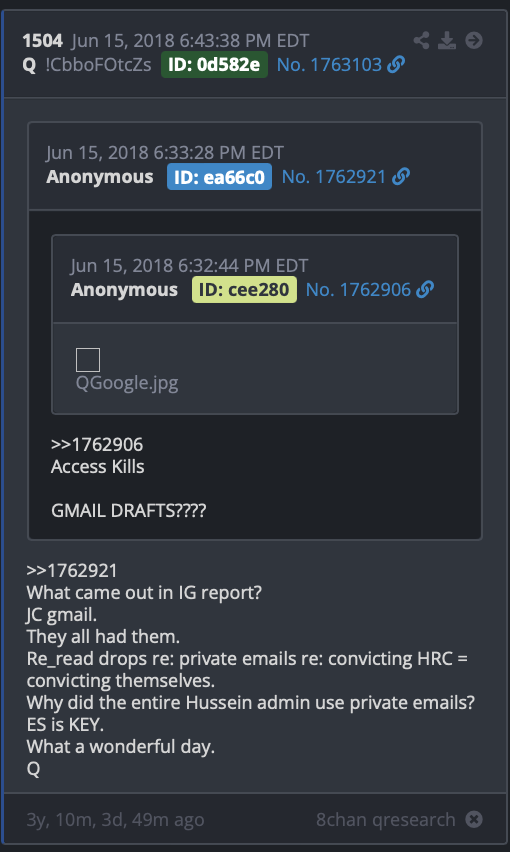Click the Q !CbboFOtcZs tripcode name
The width and height of the screenshot is (510, 852).
point(87,65)
